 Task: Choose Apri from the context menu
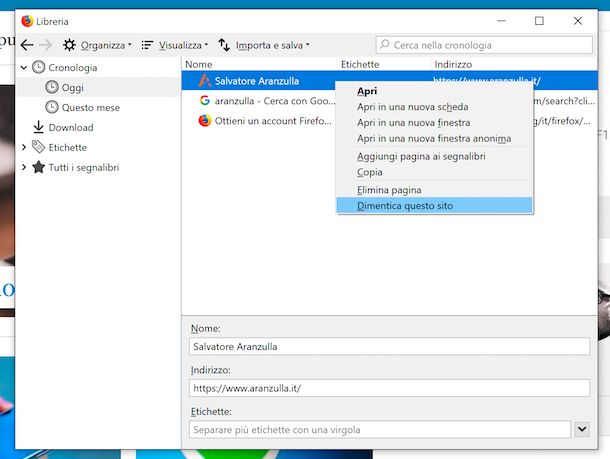(435, 91)
